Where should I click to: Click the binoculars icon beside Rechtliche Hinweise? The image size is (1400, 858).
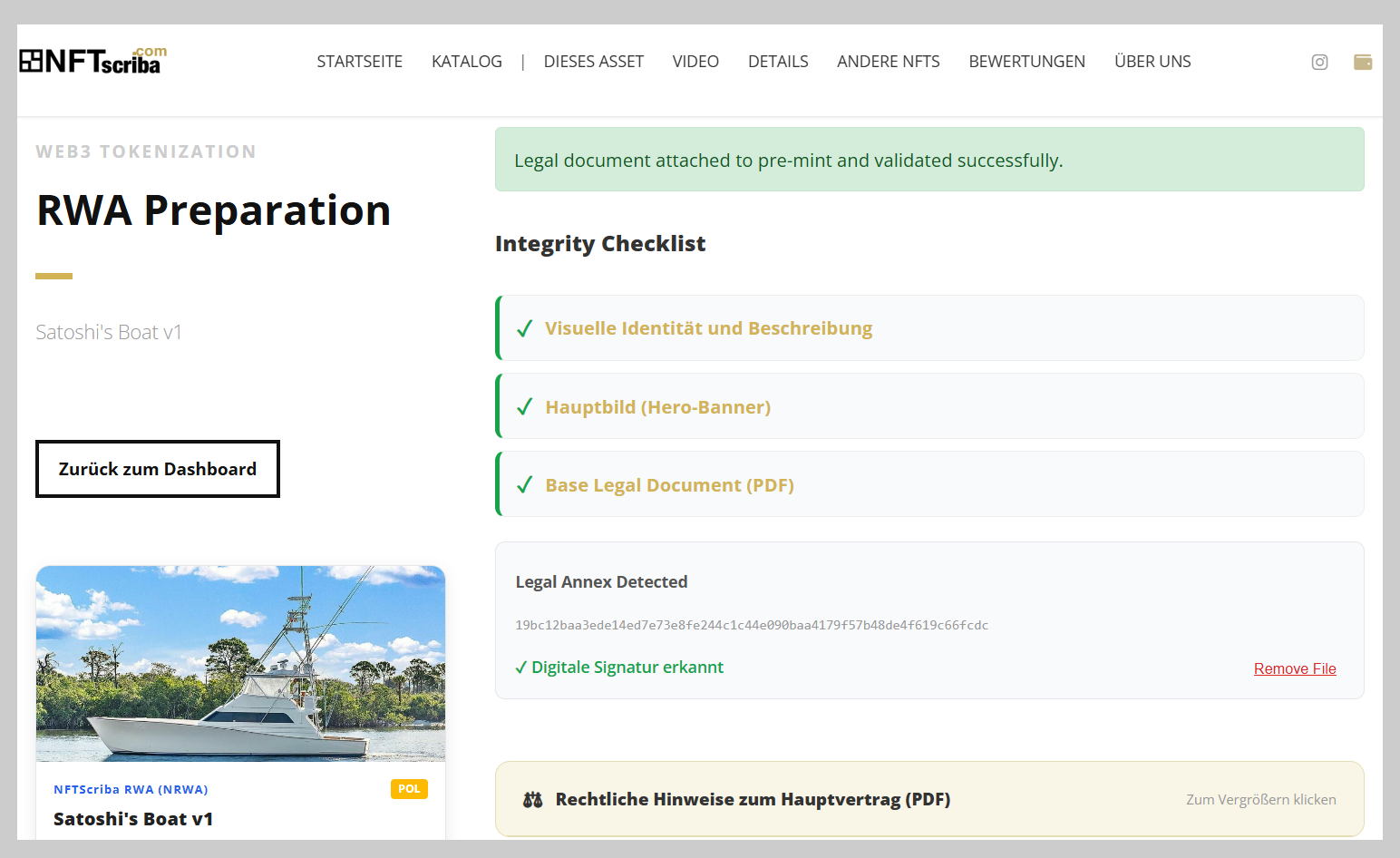[x=533, y=799]
